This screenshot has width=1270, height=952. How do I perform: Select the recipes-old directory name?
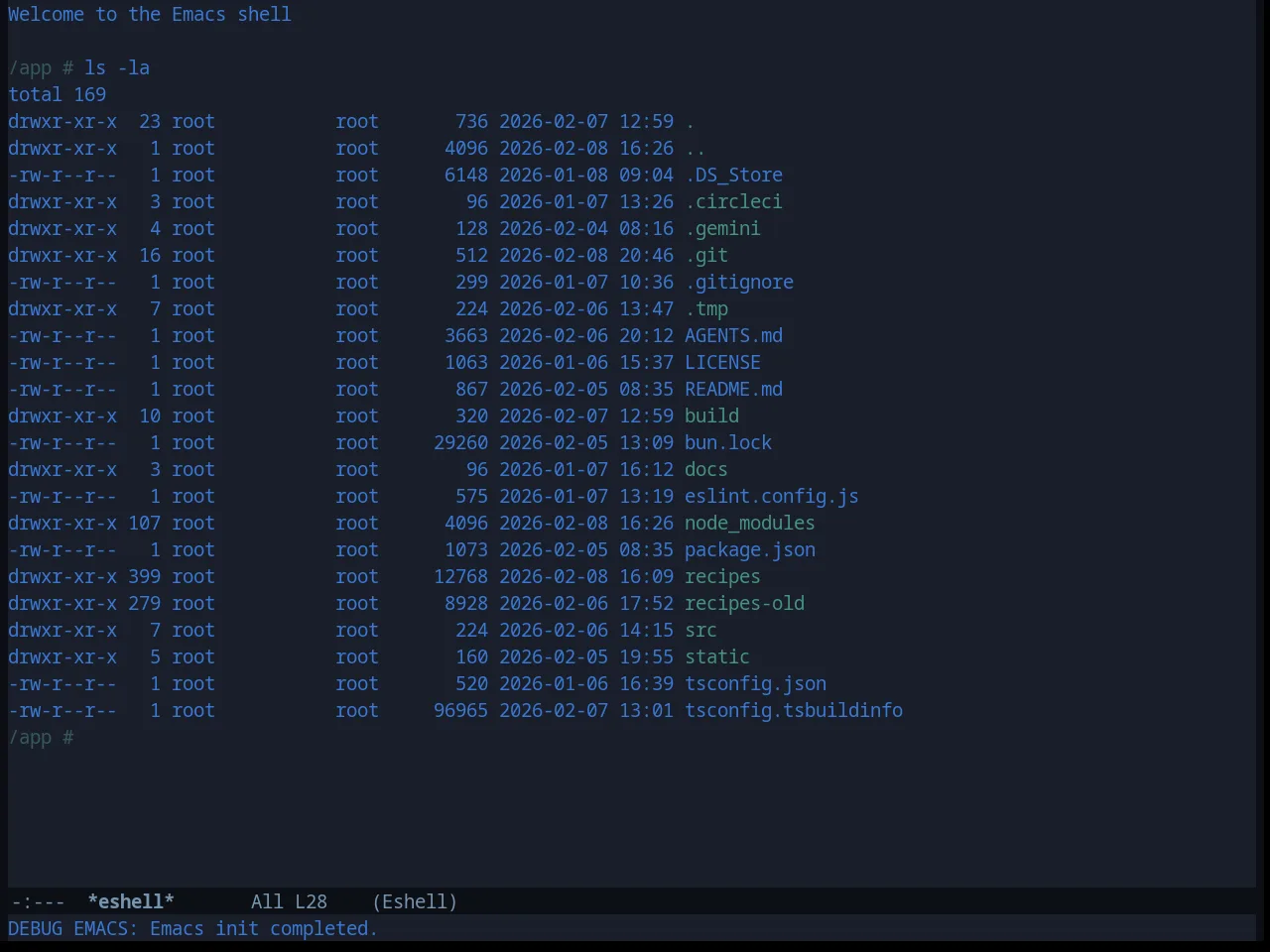coord(744,603)
